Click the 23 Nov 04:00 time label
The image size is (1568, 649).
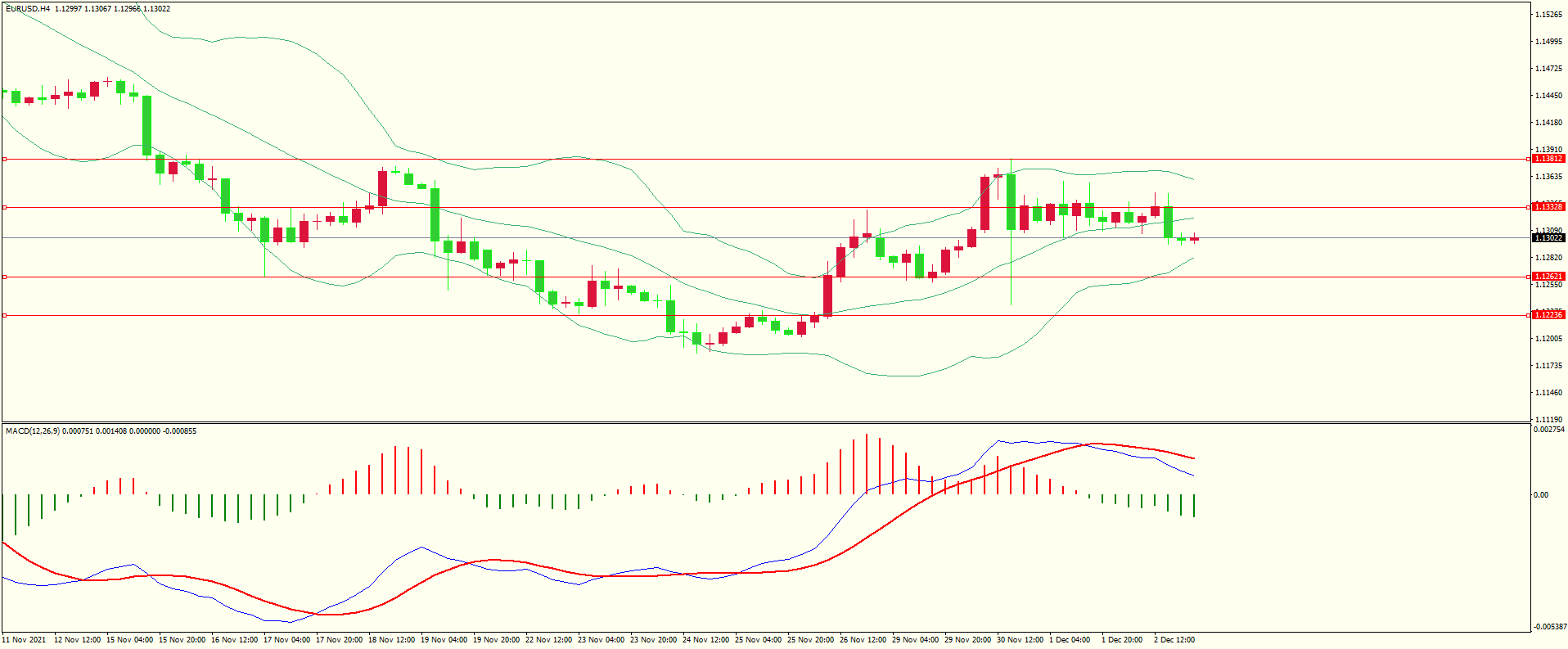click(601, 640)
